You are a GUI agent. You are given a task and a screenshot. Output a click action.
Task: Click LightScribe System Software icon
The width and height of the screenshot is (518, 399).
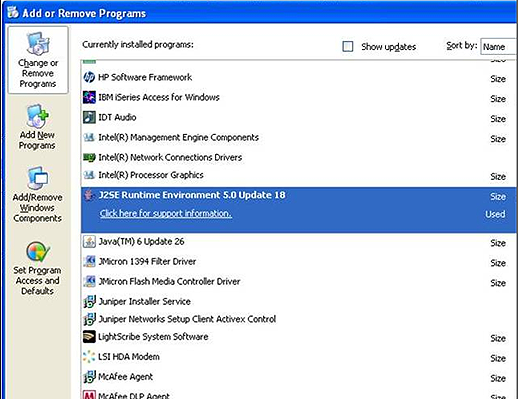tap(89, 337)
